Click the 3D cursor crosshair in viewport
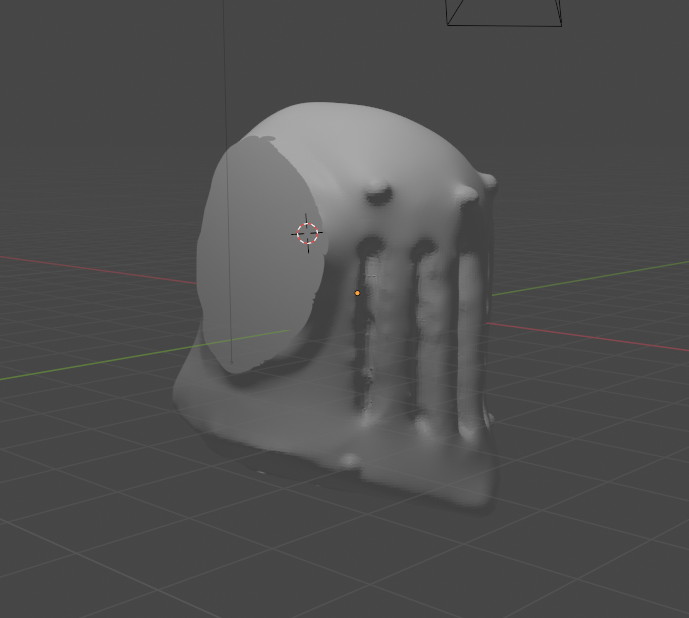The width and height of the screenshot is (689, 618). [x=307, y=233]
